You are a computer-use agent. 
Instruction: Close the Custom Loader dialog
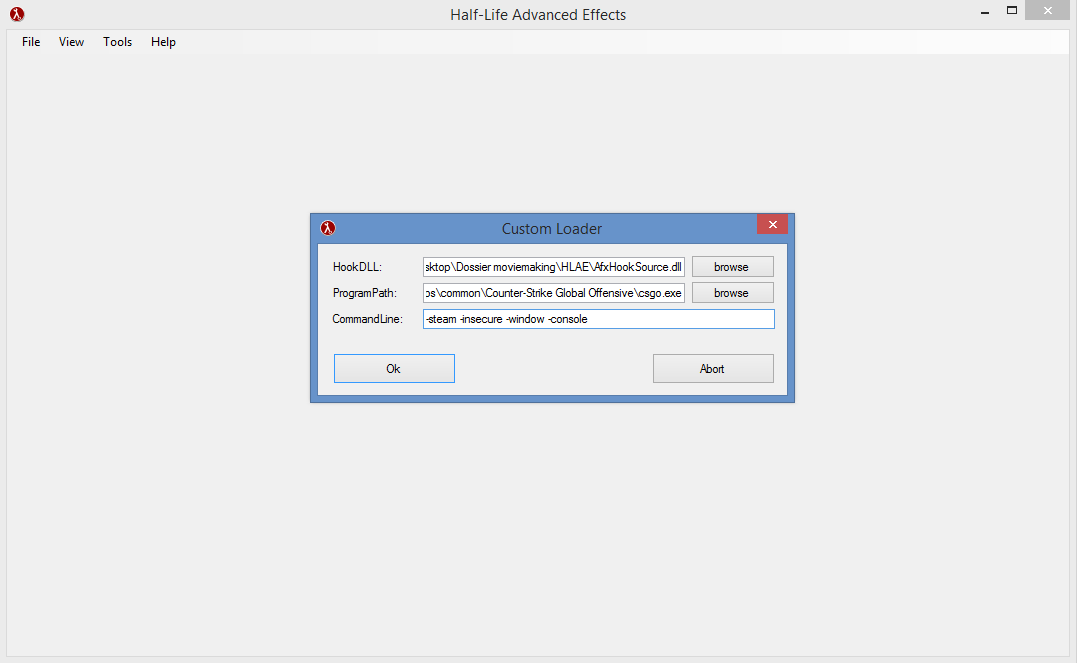pyautogui.click(x=772, y=224)
